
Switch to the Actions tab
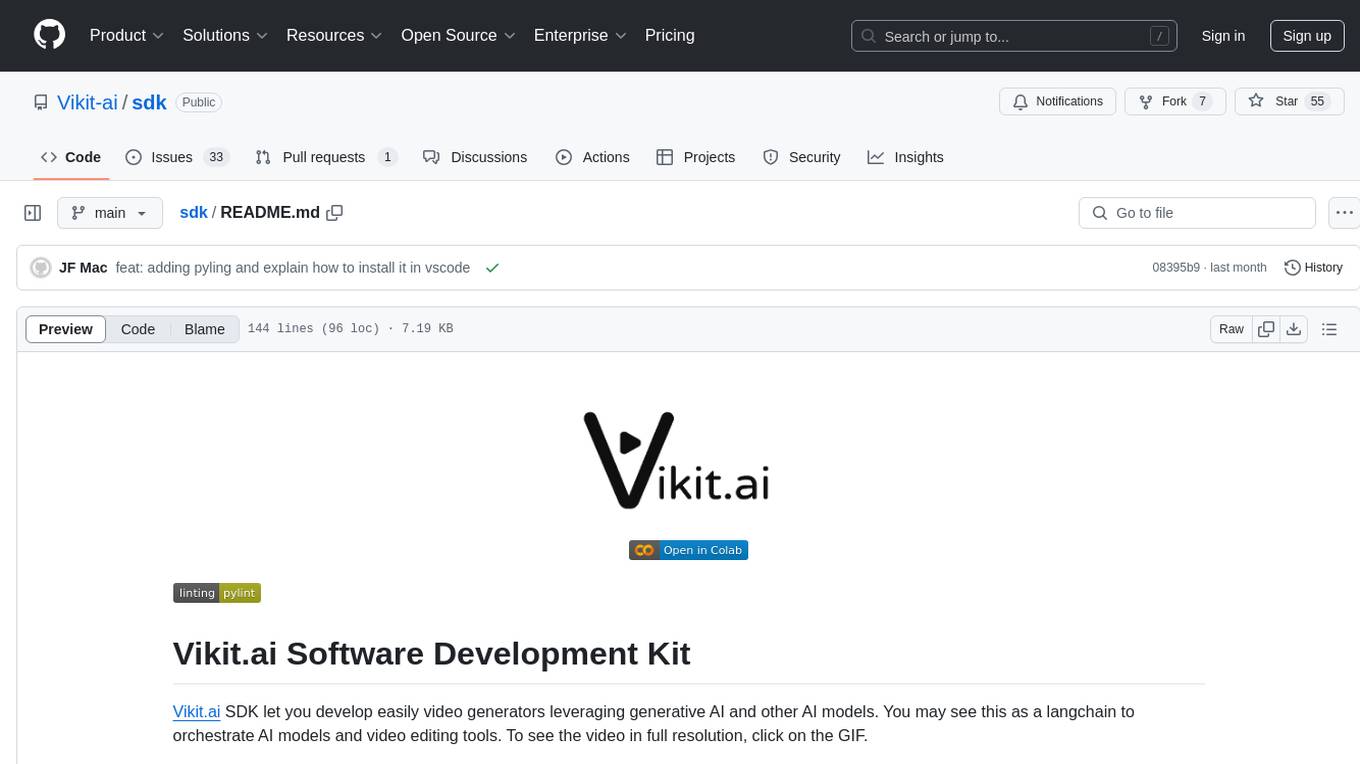(x=593, y=157)
